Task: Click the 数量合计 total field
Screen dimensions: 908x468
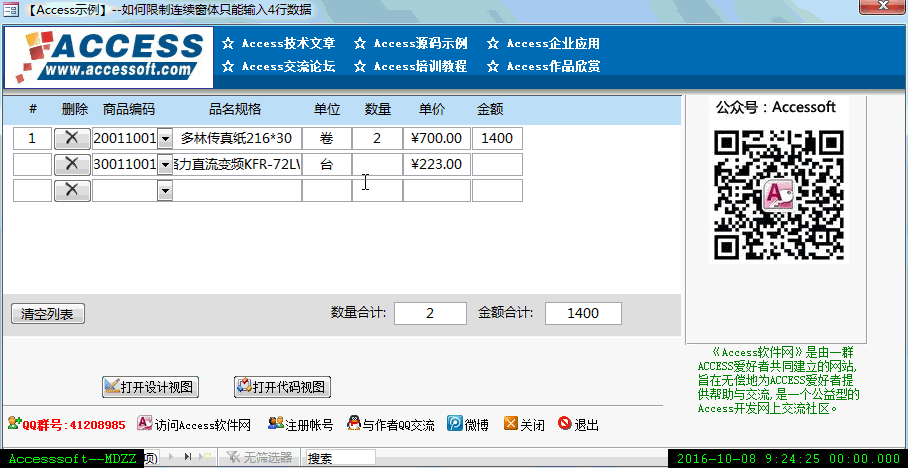Action: (430, 313)
